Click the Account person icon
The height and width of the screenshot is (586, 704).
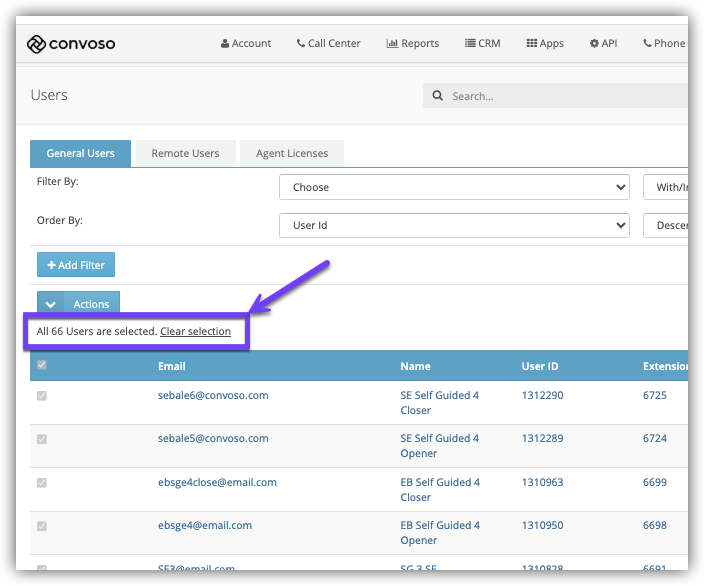(x=225, y=44)
